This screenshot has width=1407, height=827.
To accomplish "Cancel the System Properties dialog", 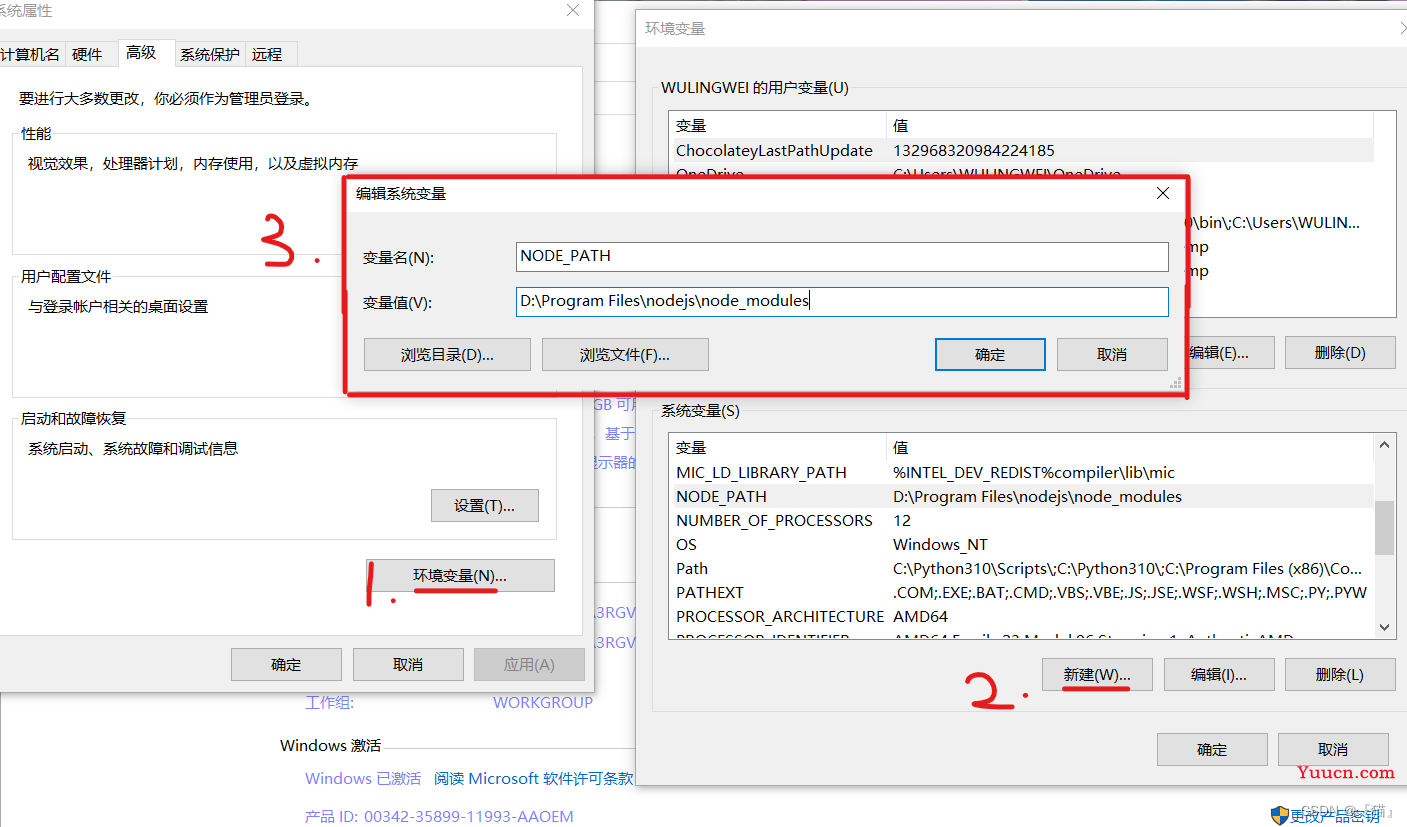I will point(408,664).
